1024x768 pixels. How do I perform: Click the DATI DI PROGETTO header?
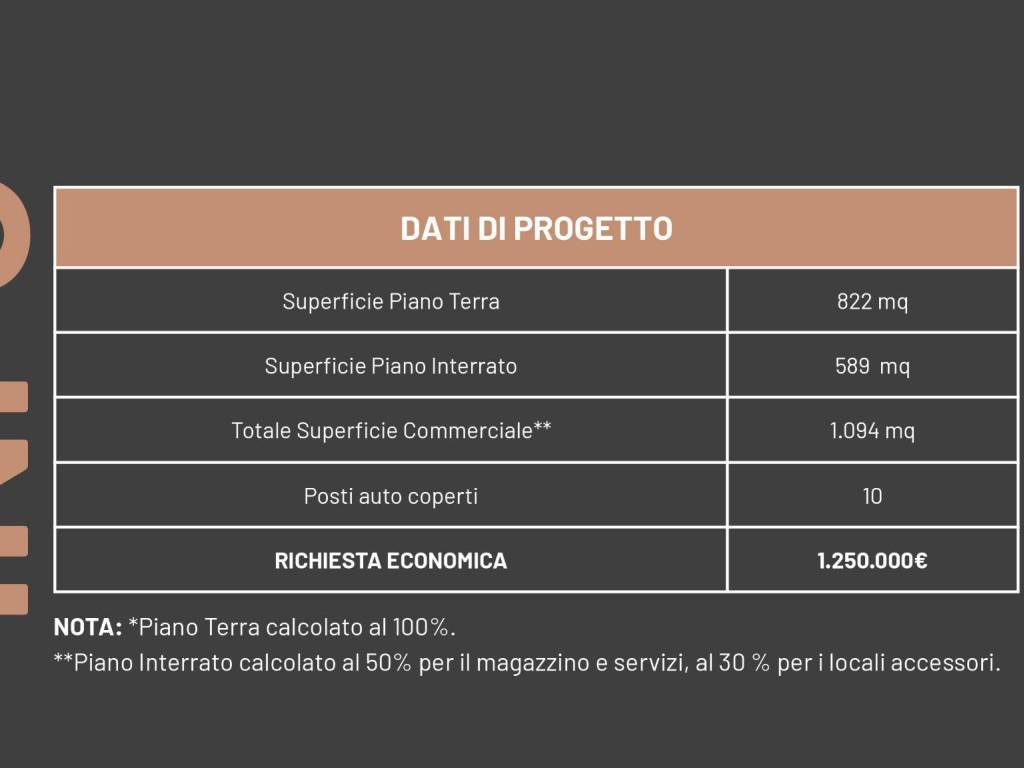[536, 228]
